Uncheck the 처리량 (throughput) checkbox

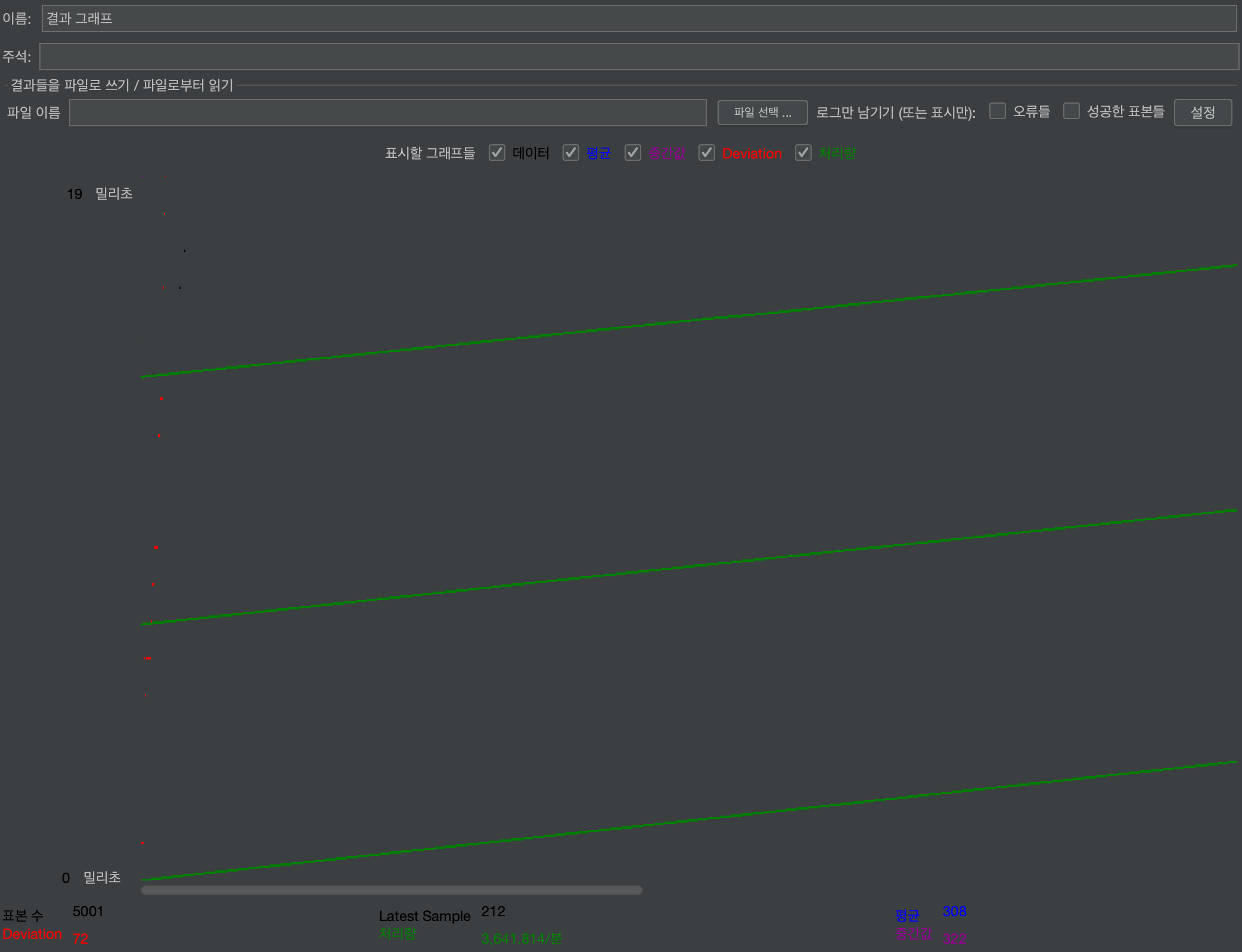(803, 153)
